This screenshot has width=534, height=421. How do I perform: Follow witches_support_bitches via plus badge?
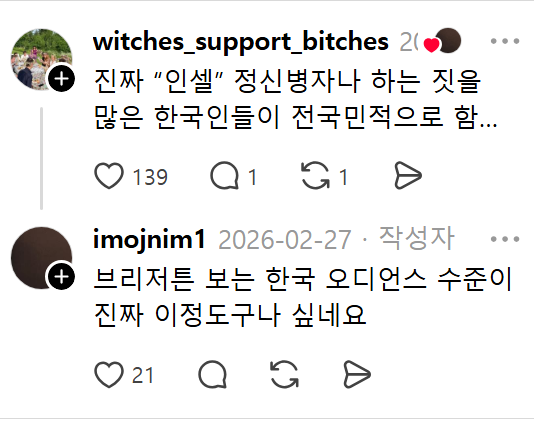coord(61,79)
